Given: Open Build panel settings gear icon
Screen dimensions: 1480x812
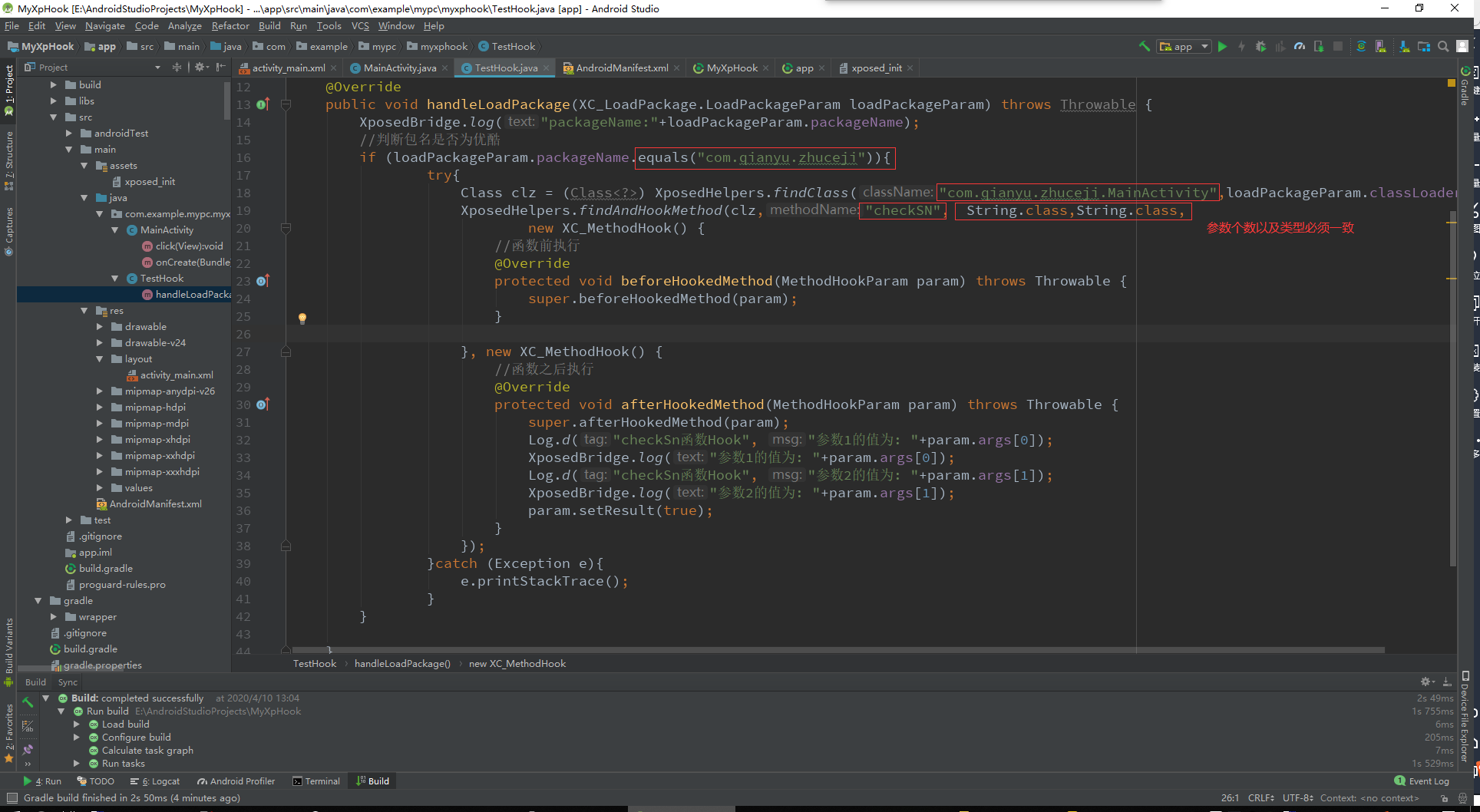Looking at the screenshot, I should pos(1427,682).
